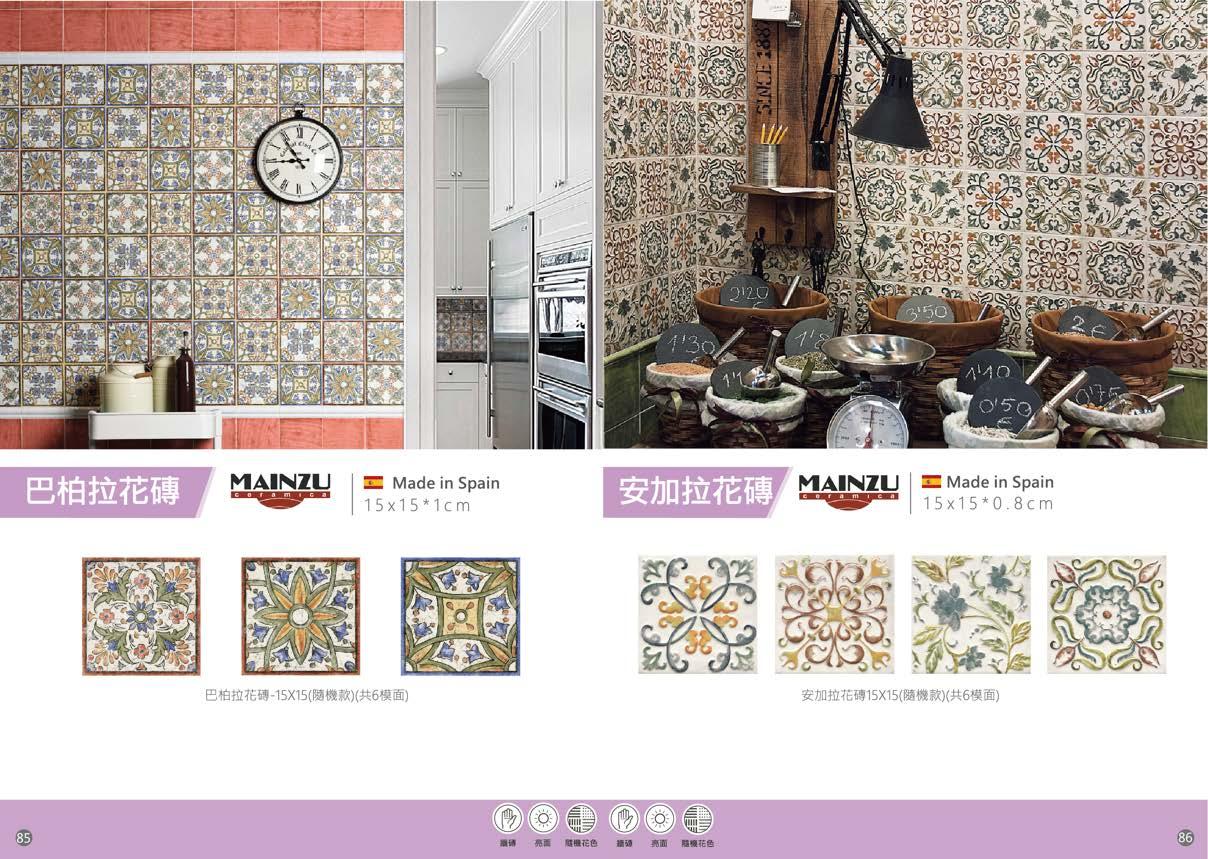Click the page number 86
Image resolution: width=1208 pixels, height=859 pixels.
click(x=1186, y=837)
